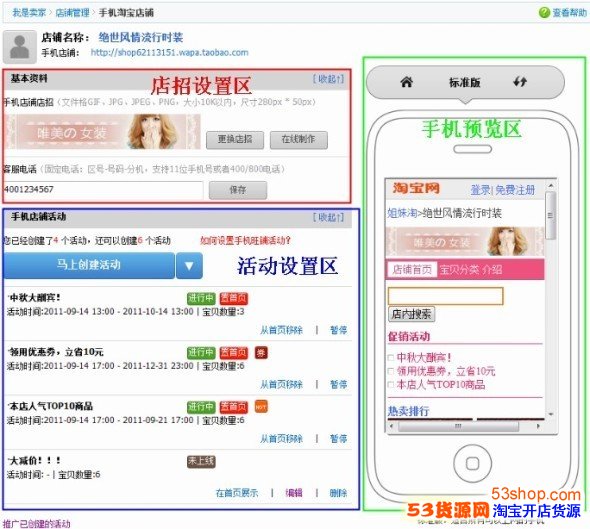Screen dimensions: 590x529
Task: Click 热卖排行 heading in phone preview
Action: click(409, 411)
